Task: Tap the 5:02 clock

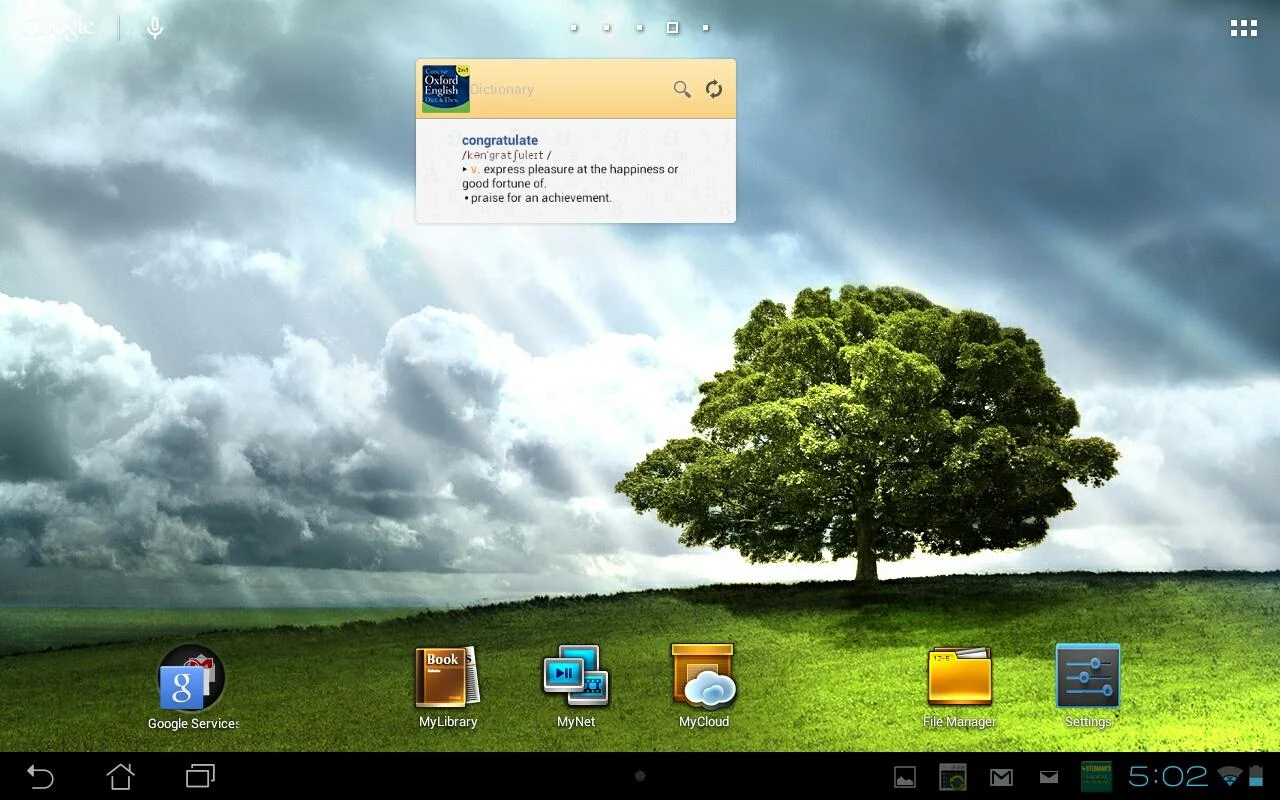Action: coord(1168,776)
